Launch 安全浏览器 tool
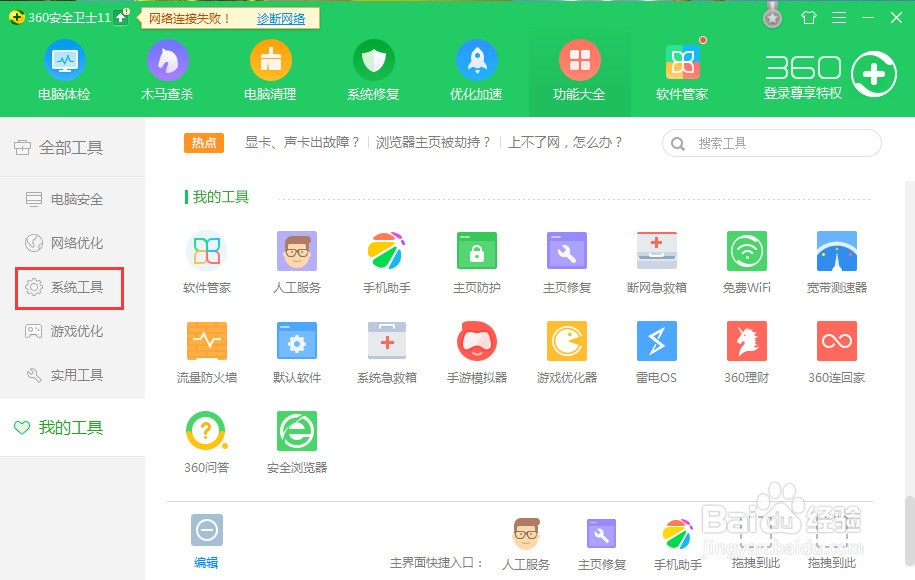The image size is (915, 580). point(297,442)
